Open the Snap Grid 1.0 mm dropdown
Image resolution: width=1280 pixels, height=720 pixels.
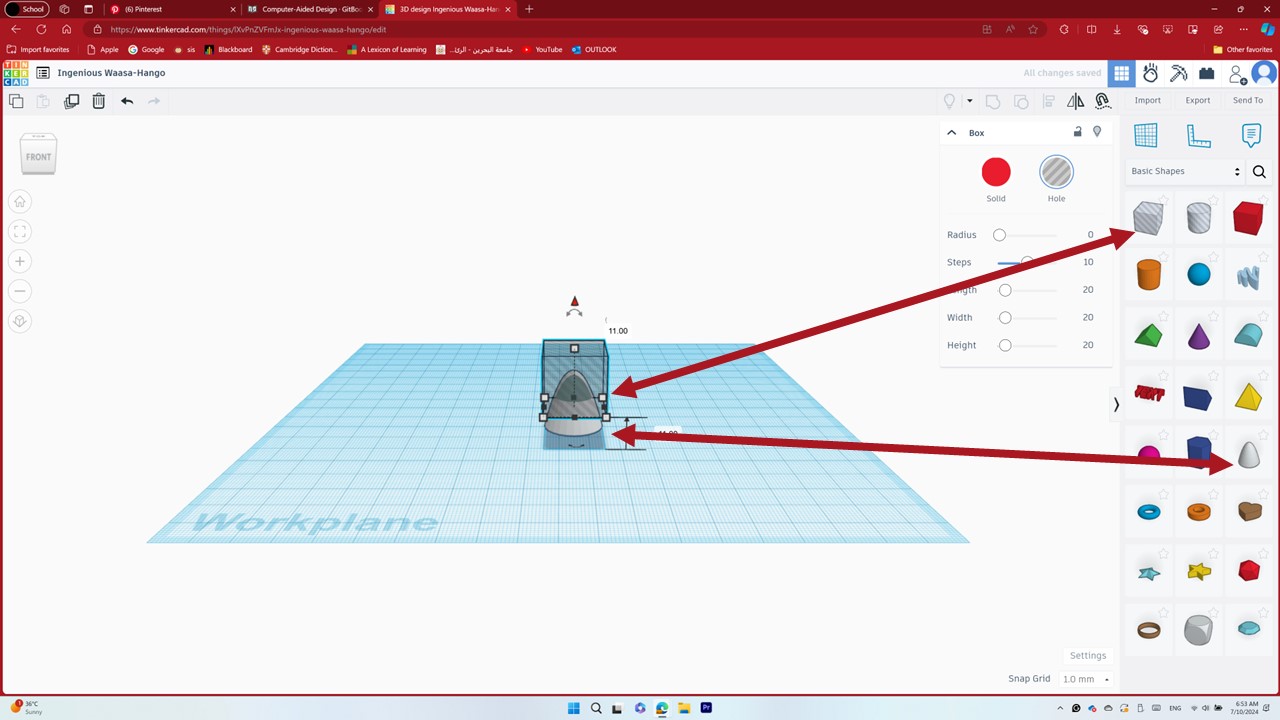point(1084,679)
